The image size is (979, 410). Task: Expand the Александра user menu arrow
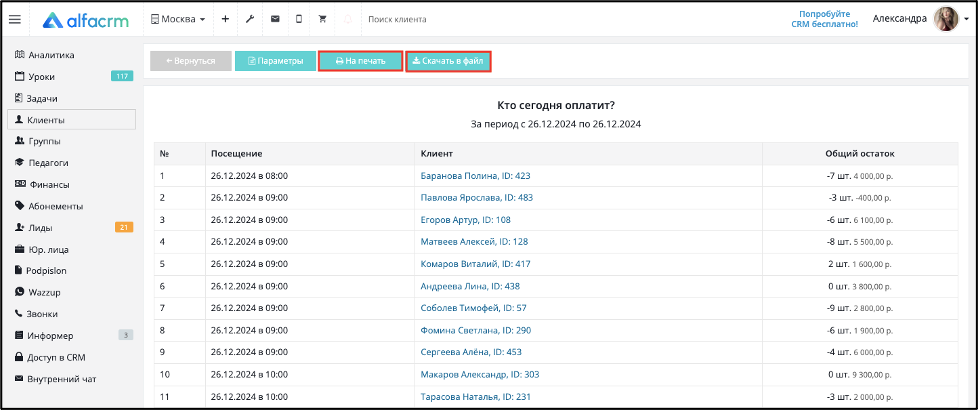pyautogui.click(x=966, y=20)
